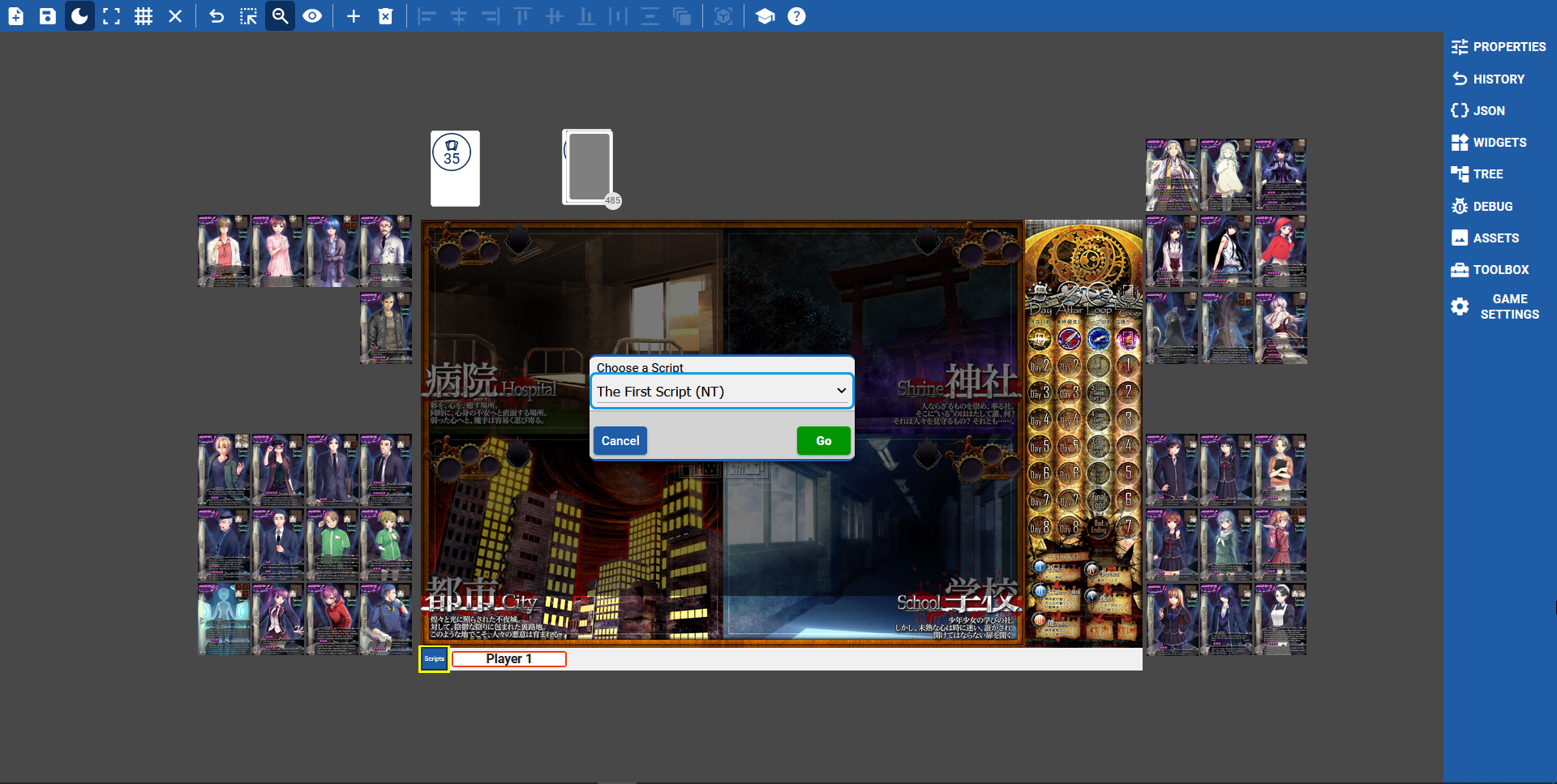Switch to the JSON panel

[1478, 110]
